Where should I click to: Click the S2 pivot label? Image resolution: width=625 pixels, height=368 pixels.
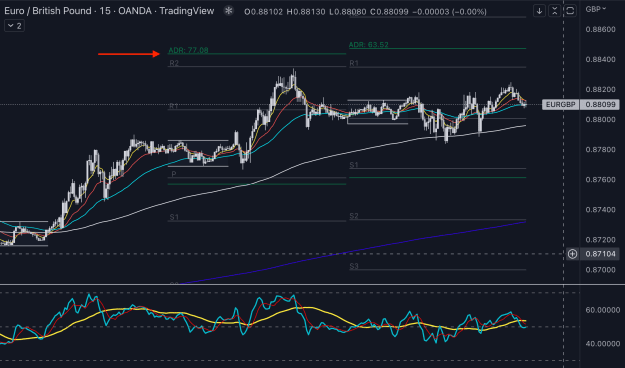[354, 216]
